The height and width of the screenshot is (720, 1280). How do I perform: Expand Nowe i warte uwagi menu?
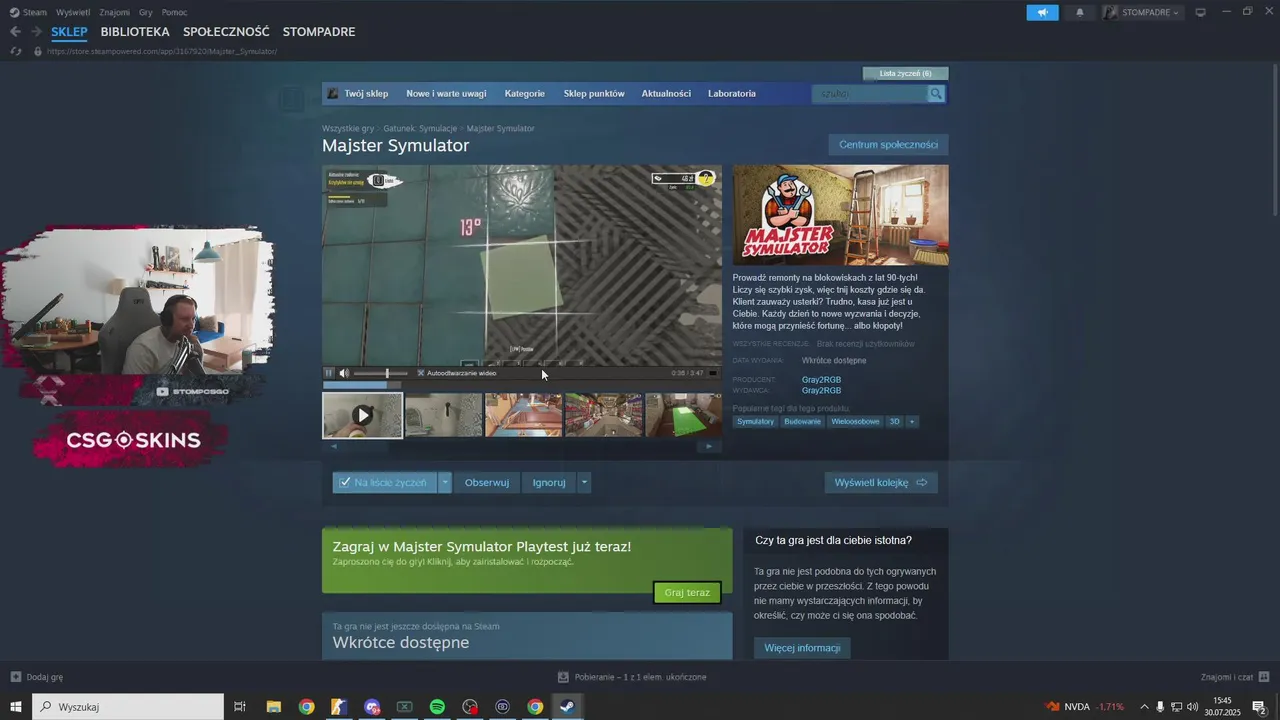pyautogui.click(x=446, y=94)
